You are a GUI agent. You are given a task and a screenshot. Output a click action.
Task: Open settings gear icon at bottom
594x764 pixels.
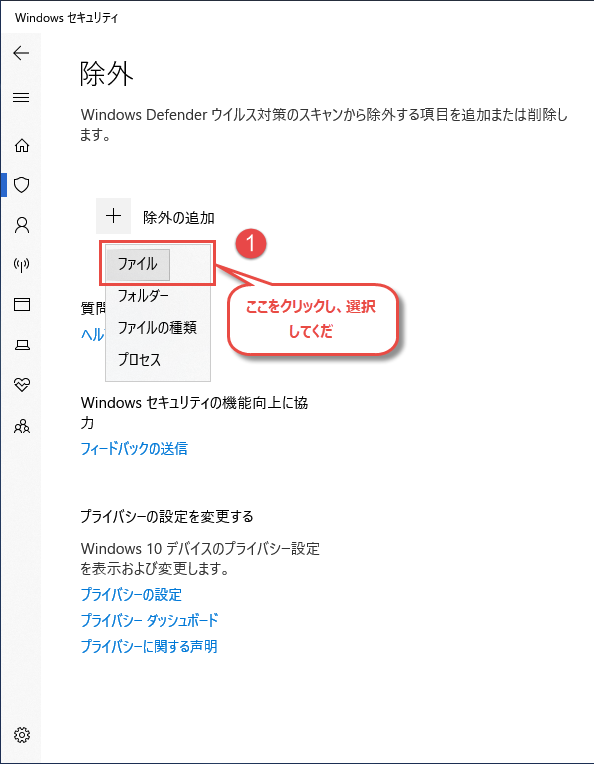(22, 735)
